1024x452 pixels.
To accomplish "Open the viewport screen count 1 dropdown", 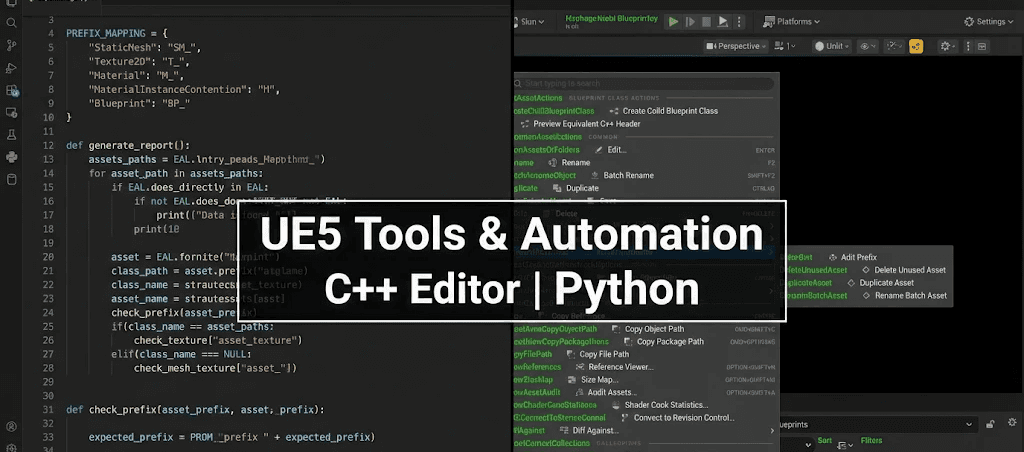I will point(784,46).
